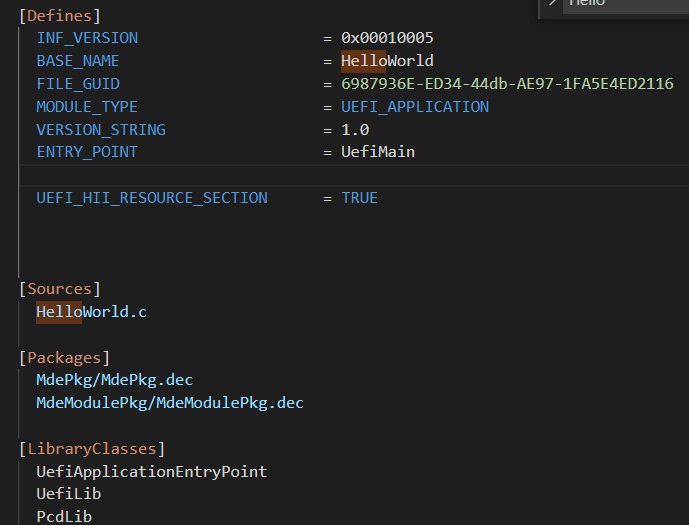This screenshot has width=689, height=525.
Task: Click the MdeModulePkg/MdeModulePkg.dec line
Action: coord(170,403)
